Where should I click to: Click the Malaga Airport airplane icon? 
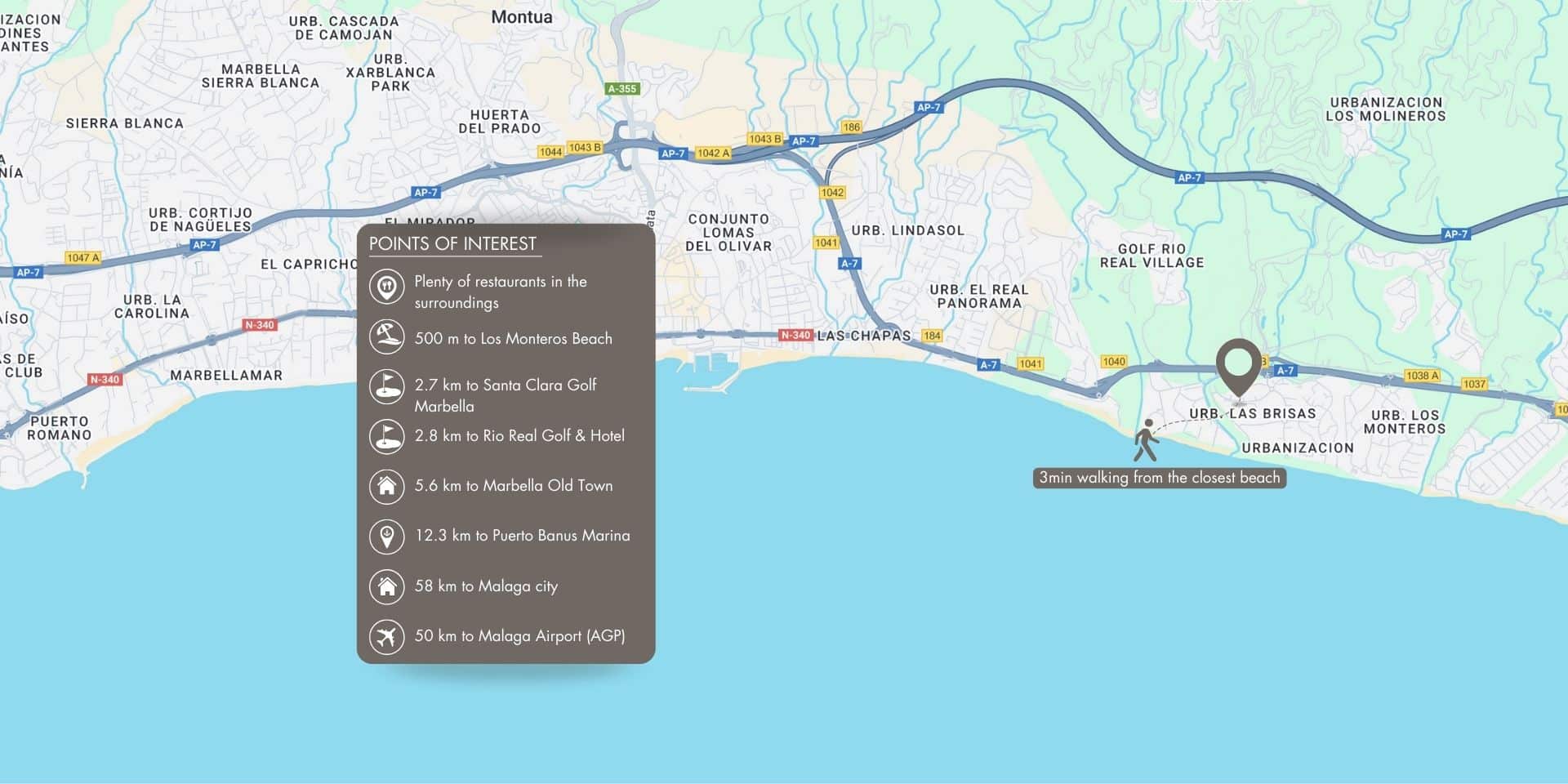(386, 636)
